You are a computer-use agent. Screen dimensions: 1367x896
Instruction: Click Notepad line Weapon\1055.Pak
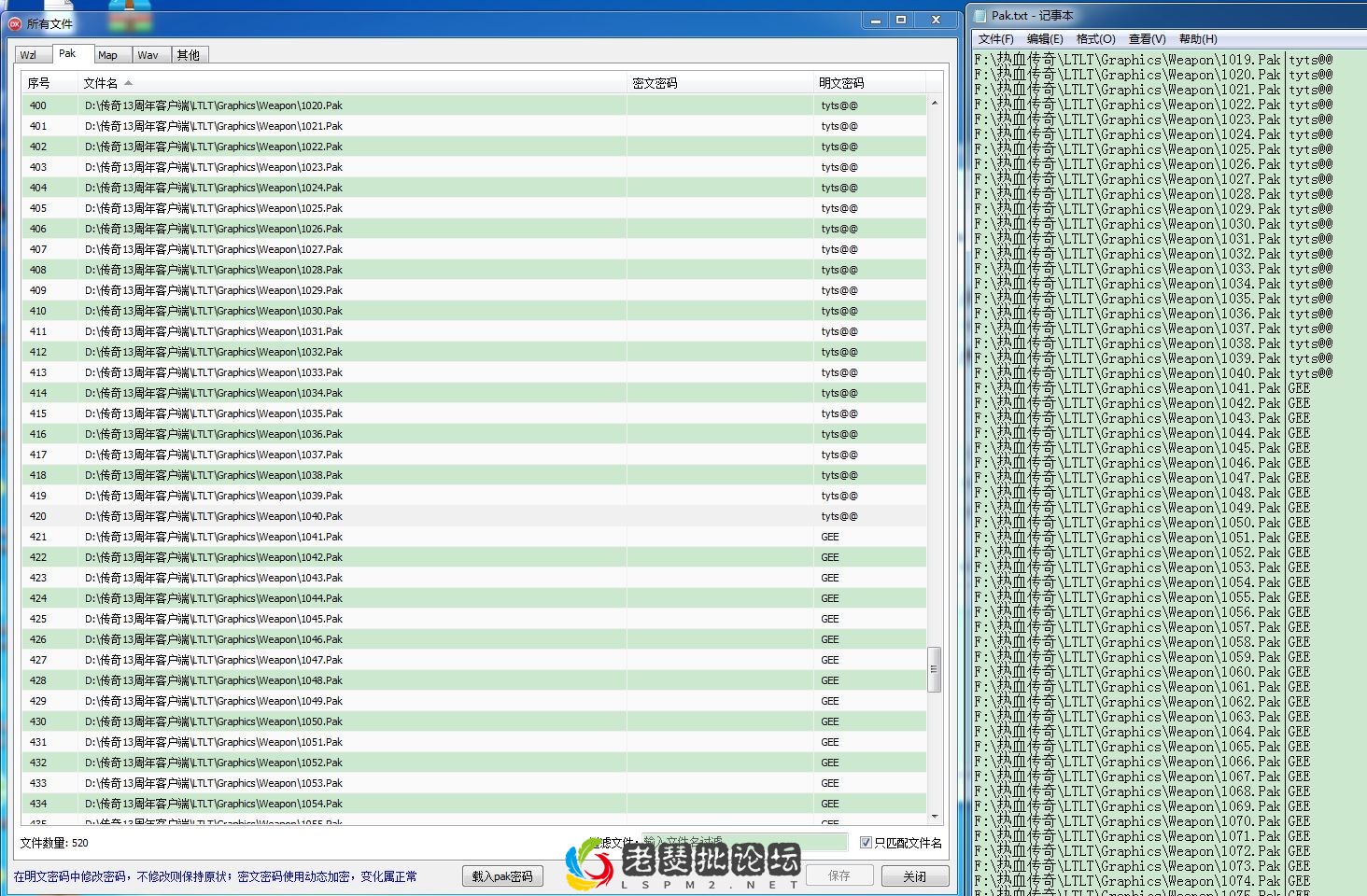[x=1142, y=597]
